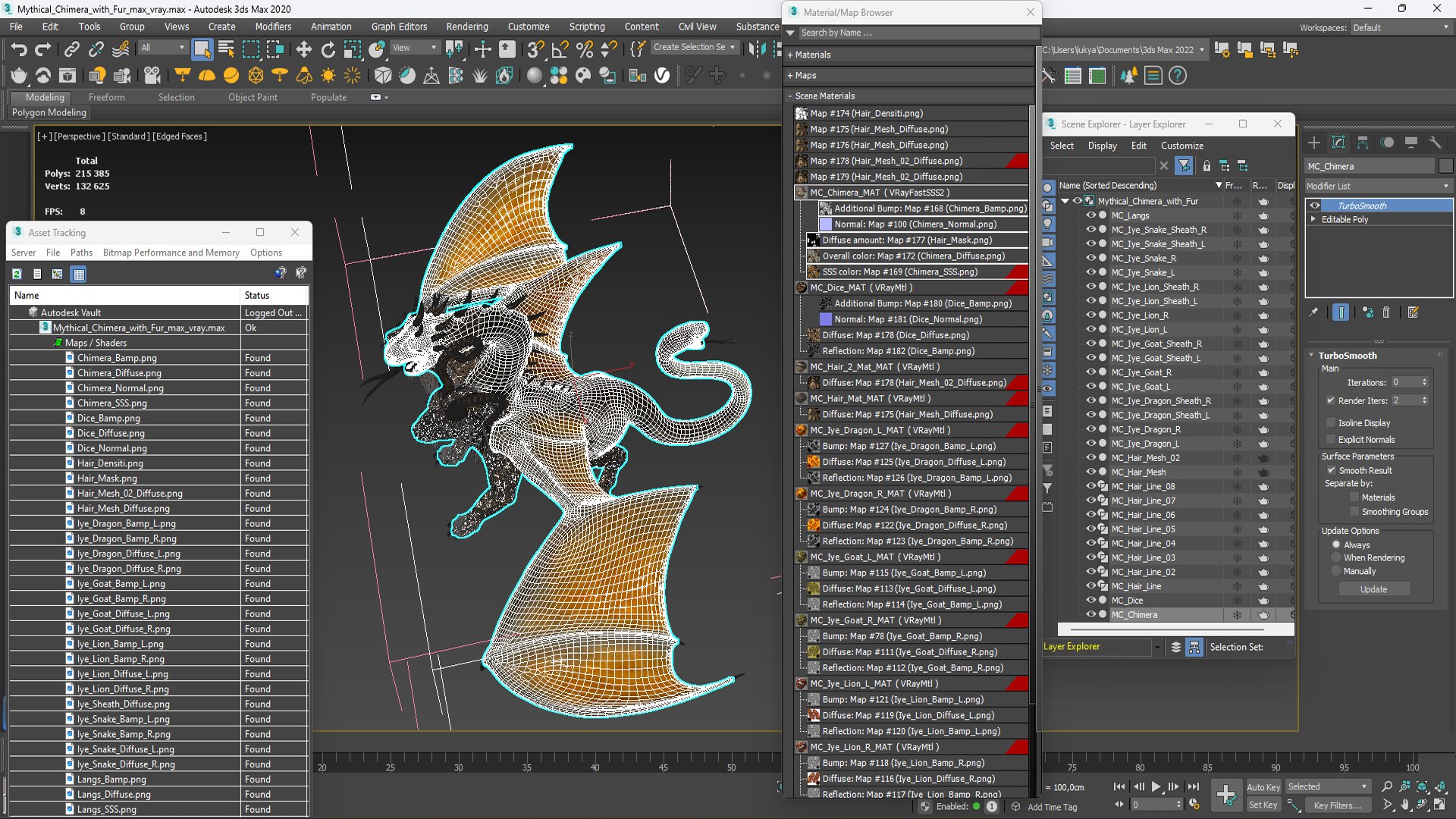Image resolution: width=1456 pixels, height=819 pixels.
Task: Click the Mirror tool icon
Action: pos(757,49)
